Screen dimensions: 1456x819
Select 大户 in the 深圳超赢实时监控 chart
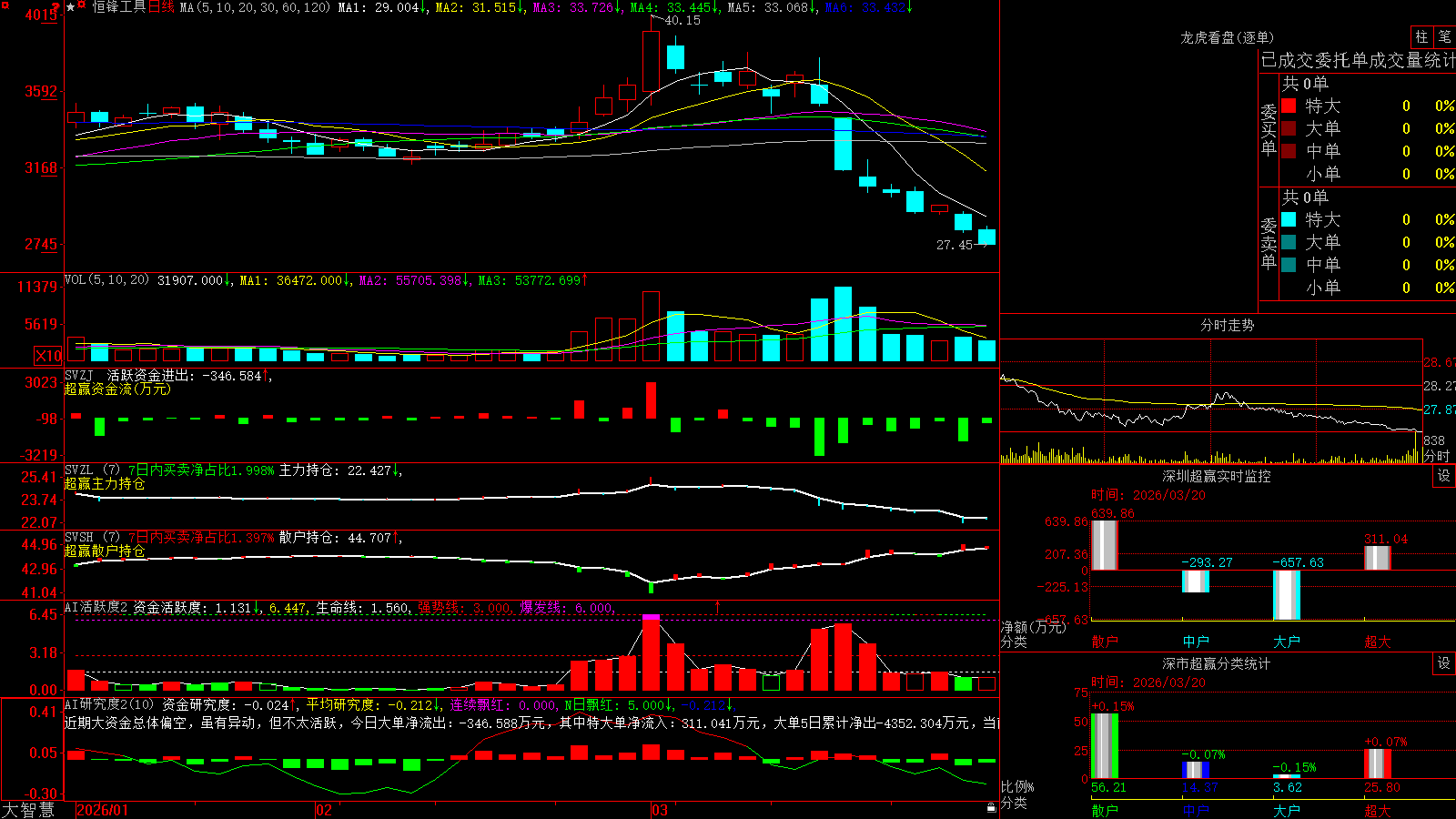(1287, 642)
